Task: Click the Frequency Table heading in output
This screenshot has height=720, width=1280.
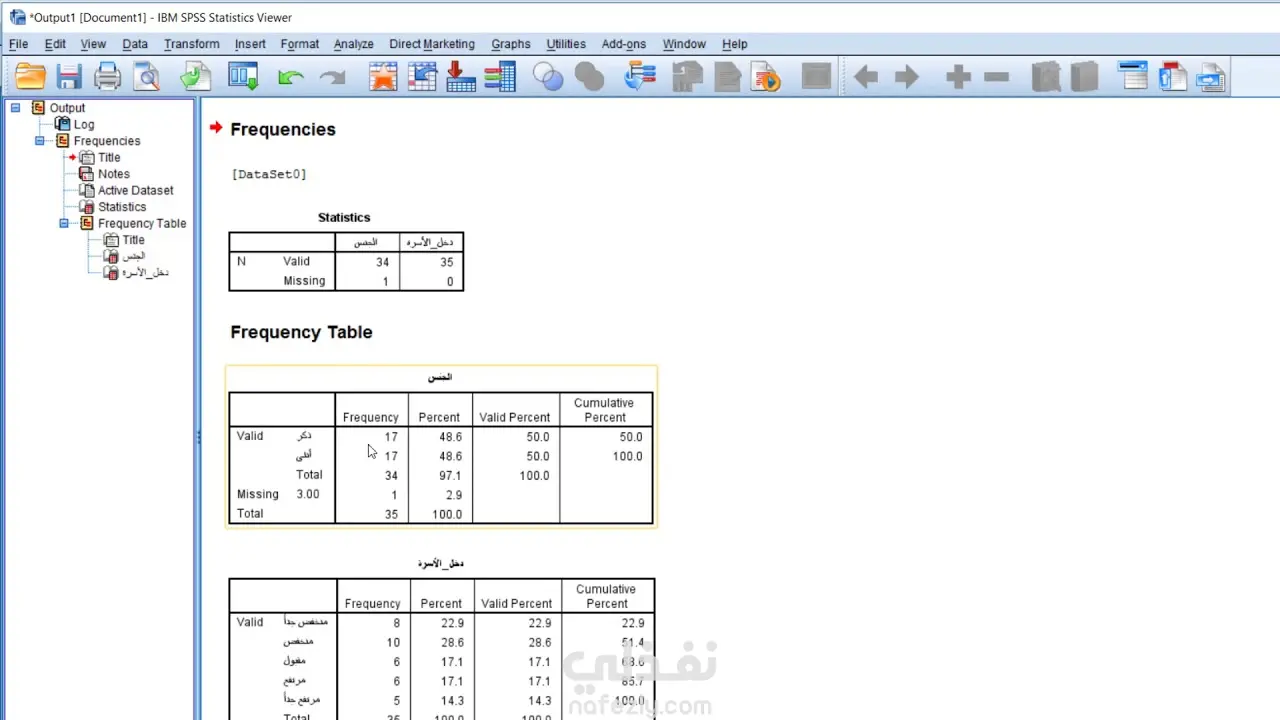Action: tap(301, 332)
